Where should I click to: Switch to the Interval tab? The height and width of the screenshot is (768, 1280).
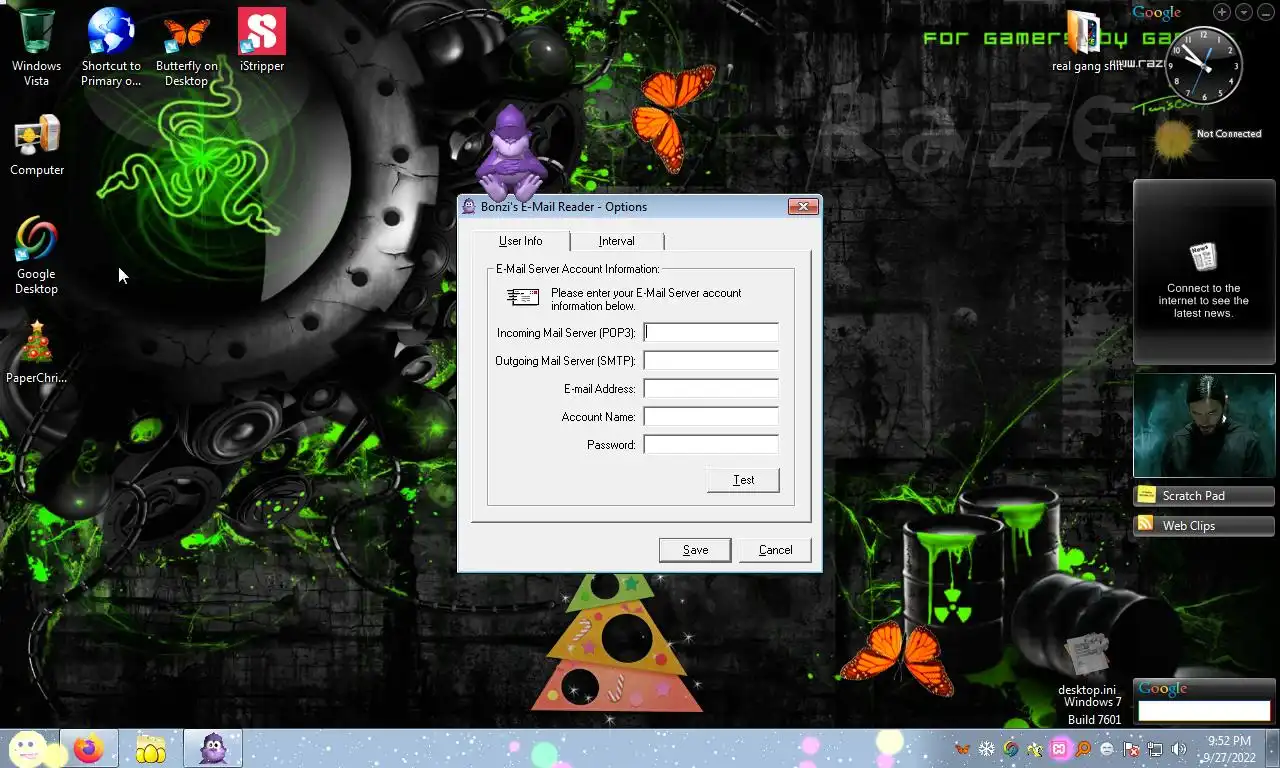[x=617, y=241]
